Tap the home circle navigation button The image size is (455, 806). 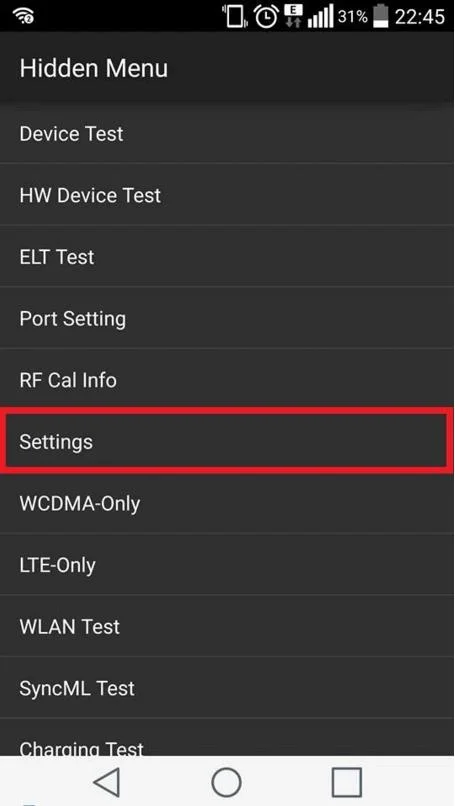pyautogui.click(x=226, y=782)
